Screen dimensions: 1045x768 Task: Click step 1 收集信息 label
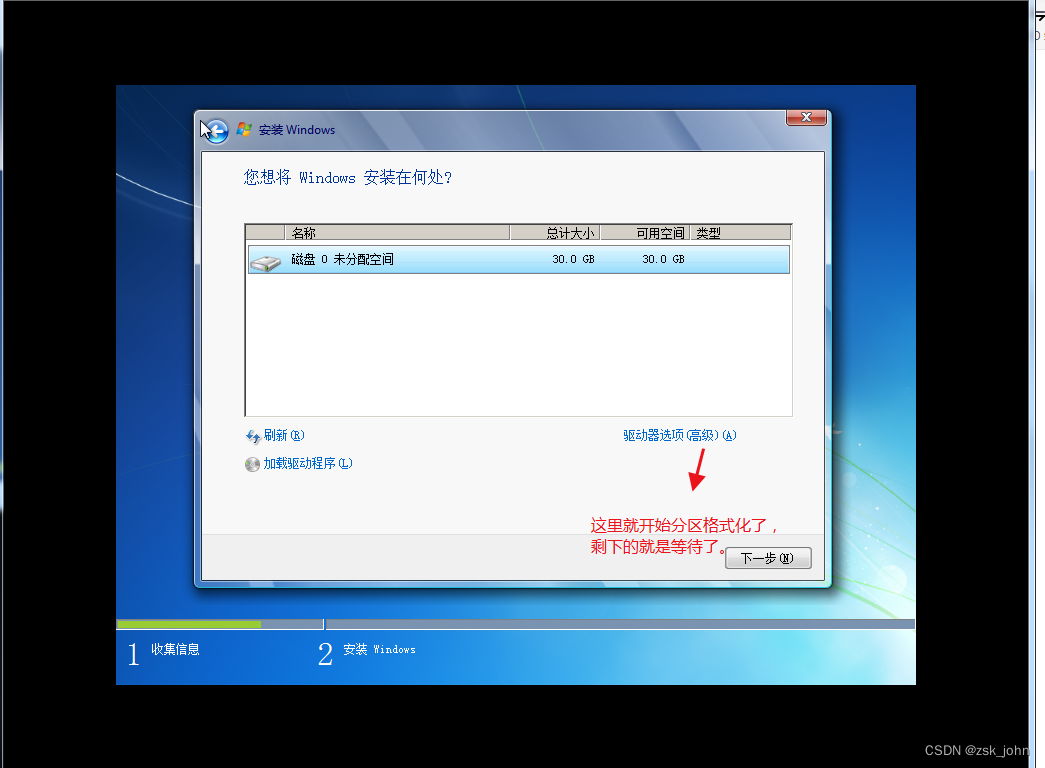[x=175, y=649]
